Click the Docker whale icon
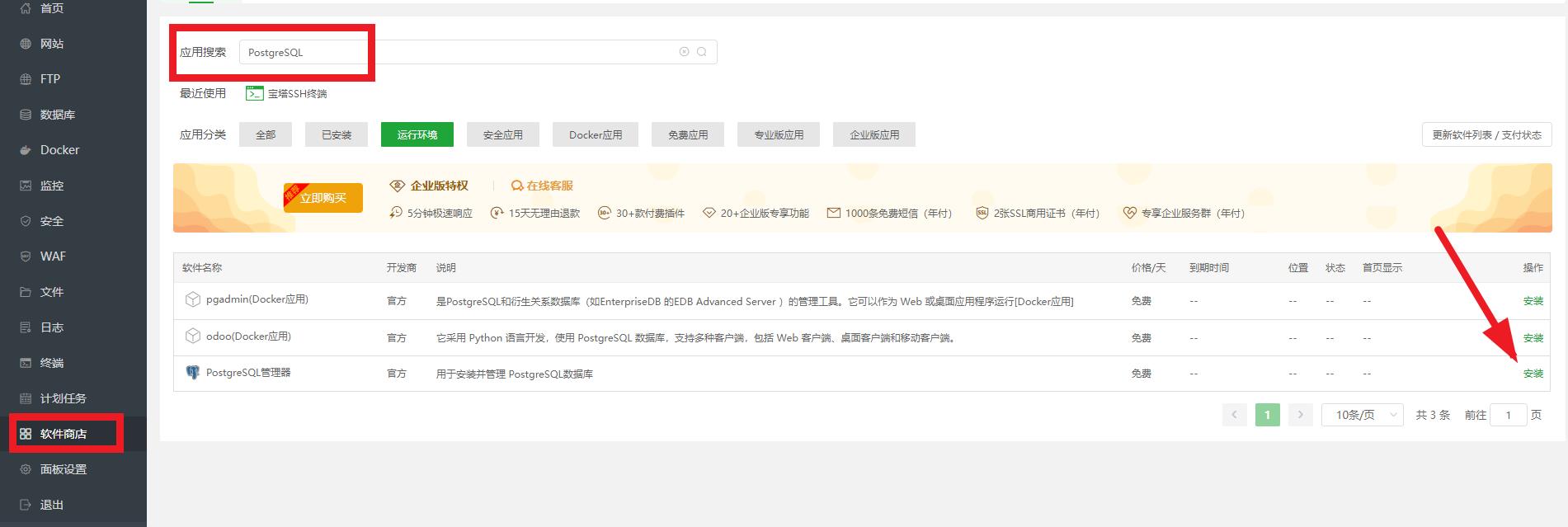This screenshot has width=1568, height=527. (26, 150)
